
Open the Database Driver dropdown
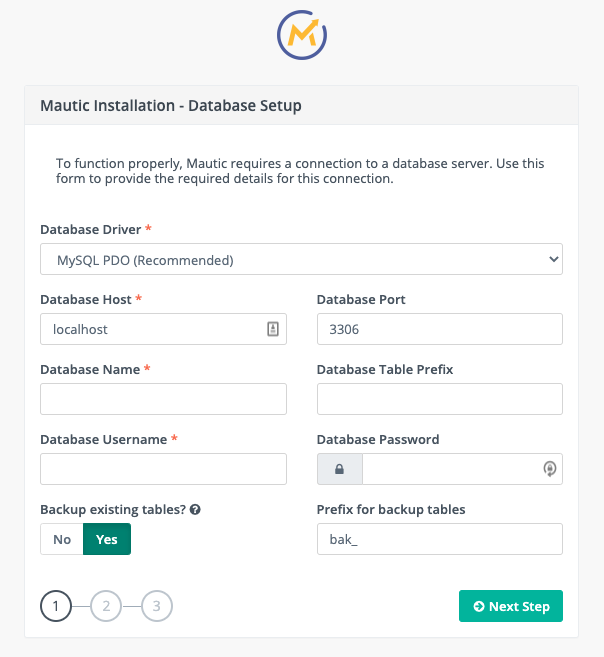pyautogui.click(x=301, y=260)
